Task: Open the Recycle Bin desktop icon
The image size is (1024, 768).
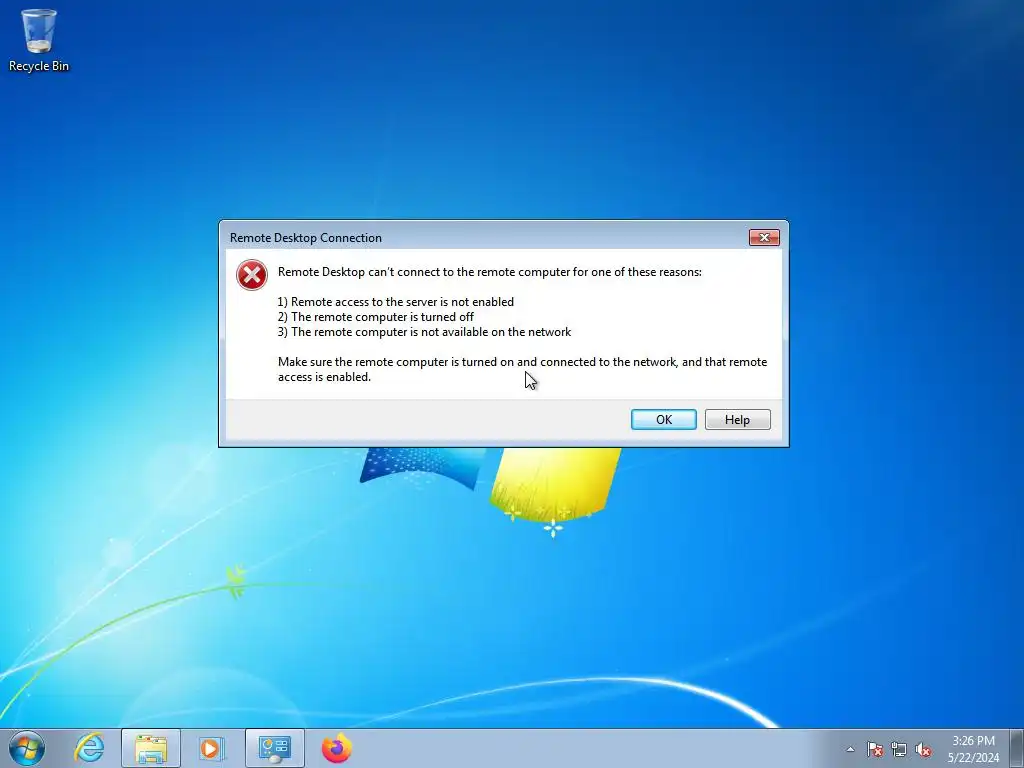Action: pos(39,40)
